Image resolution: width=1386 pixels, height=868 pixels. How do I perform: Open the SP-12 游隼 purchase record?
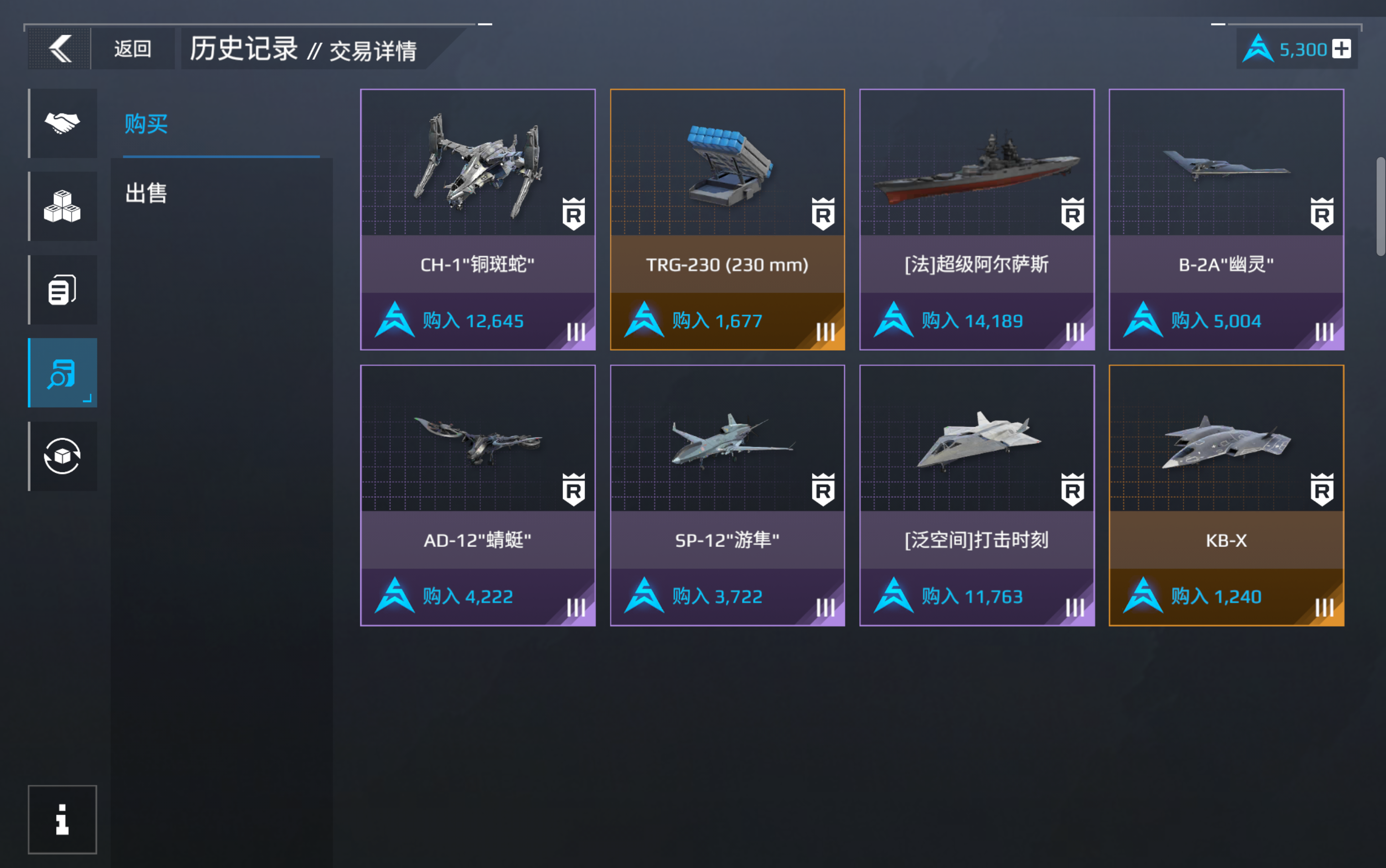727,496
